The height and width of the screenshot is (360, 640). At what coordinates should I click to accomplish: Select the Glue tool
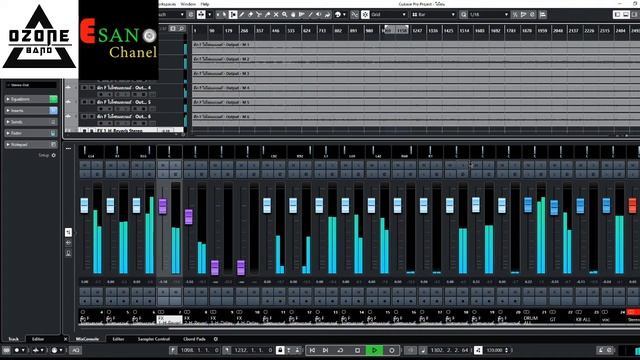[x=267, y=14]
